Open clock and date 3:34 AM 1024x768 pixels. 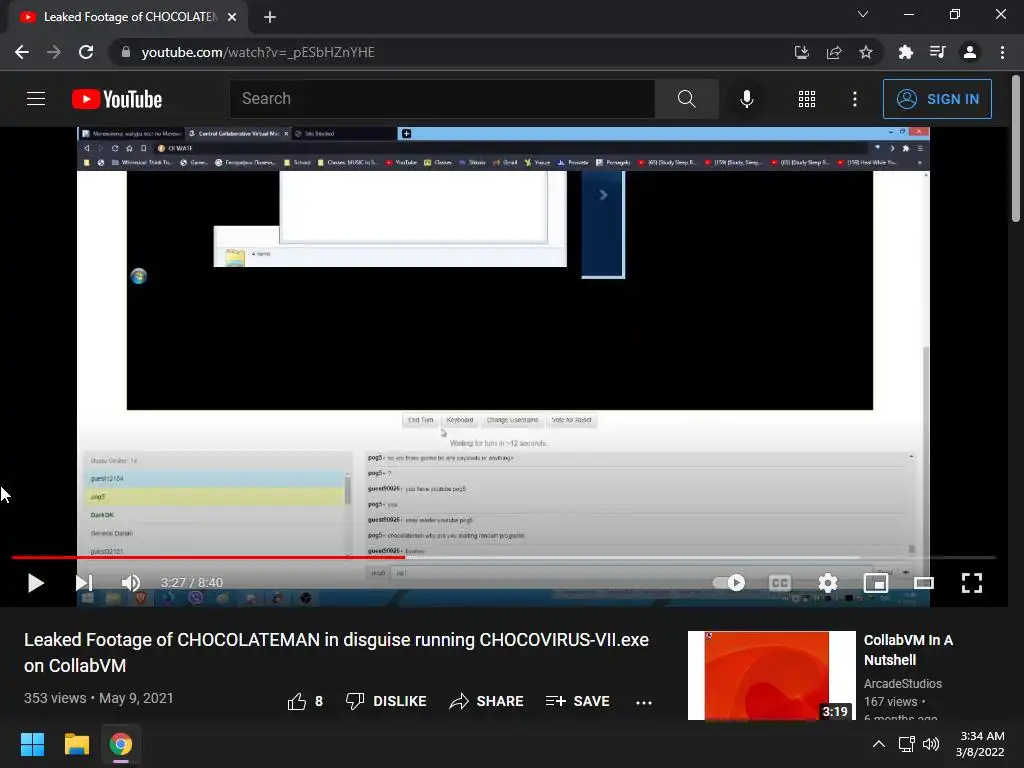tap(980, 744)
